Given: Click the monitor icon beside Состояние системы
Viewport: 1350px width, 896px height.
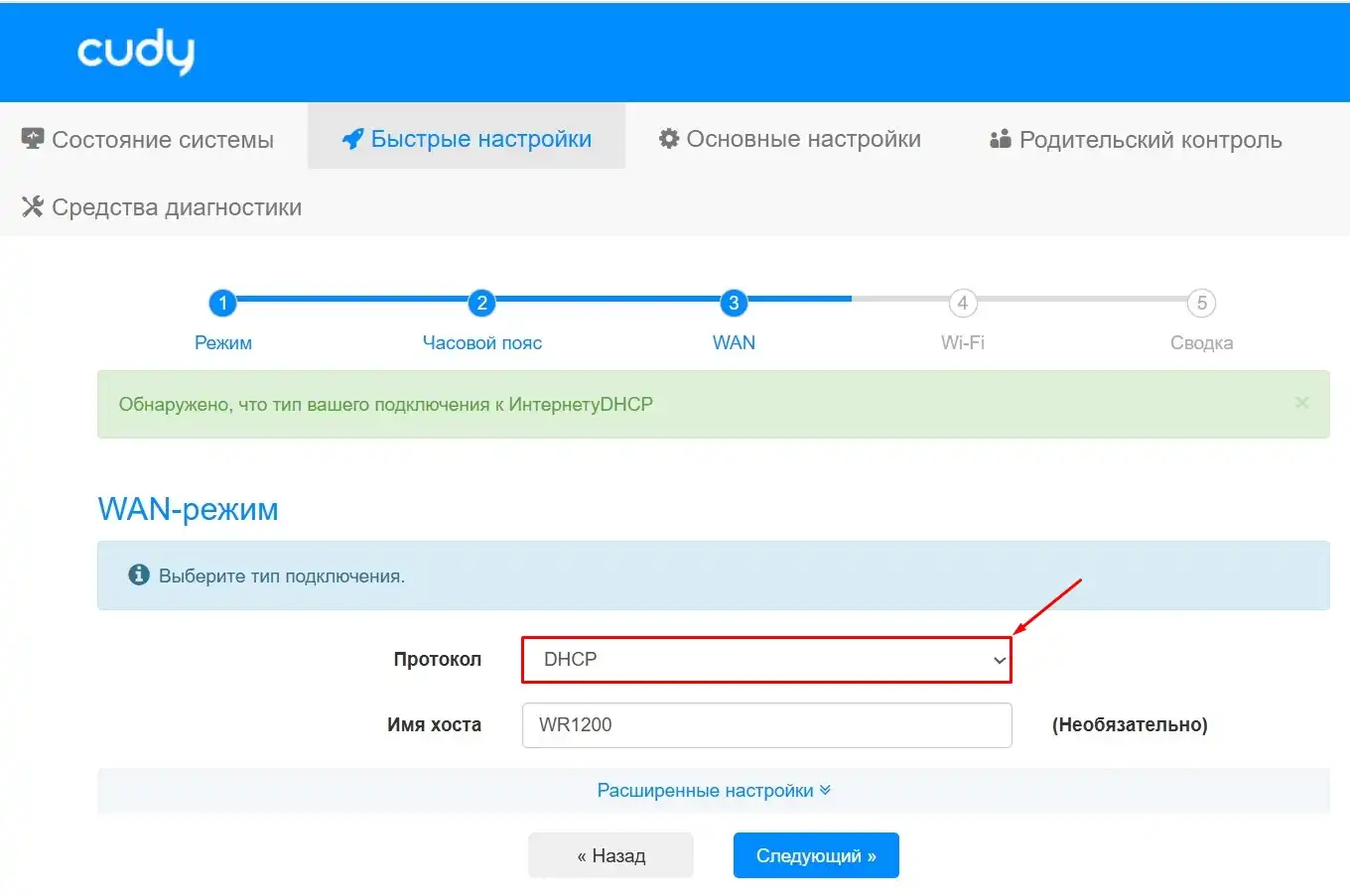Looking at the screenshot, I should [33, 139].
